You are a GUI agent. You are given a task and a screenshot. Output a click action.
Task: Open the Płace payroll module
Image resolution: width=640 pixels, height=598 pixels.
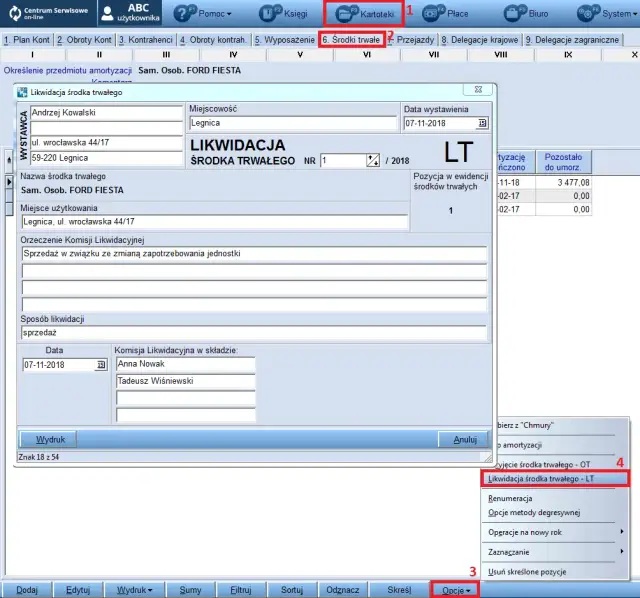tap(434, 14)
